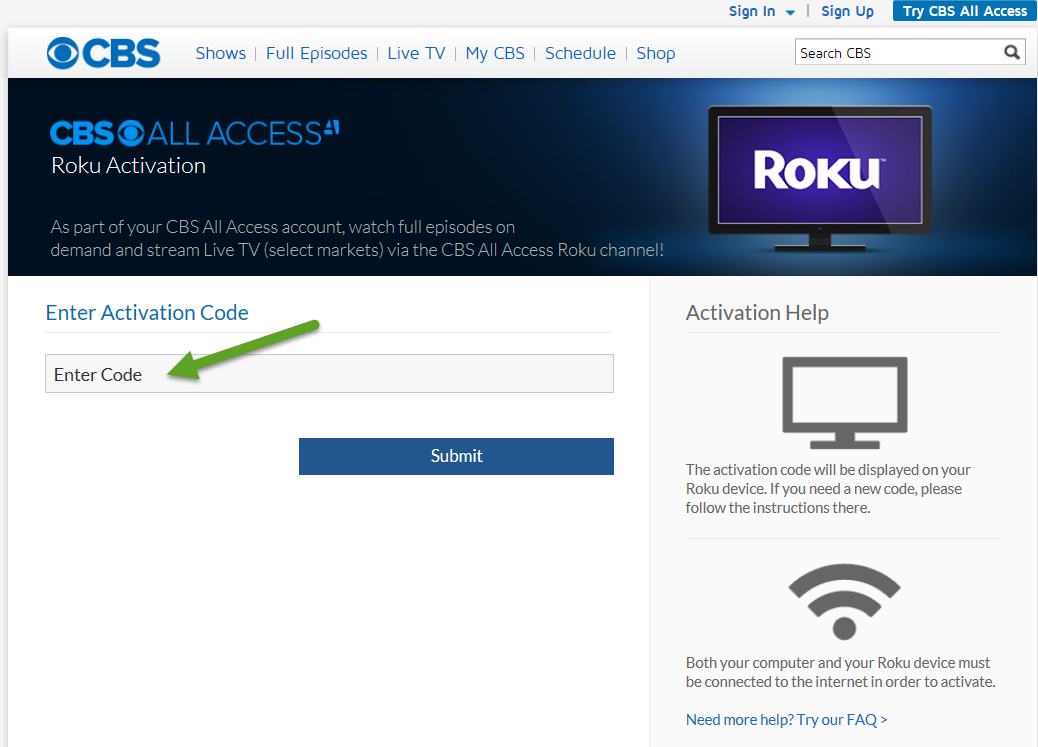Click the Roku TV banner image
The width and height of the screenshot is (1038, 747).
point(820,177)
